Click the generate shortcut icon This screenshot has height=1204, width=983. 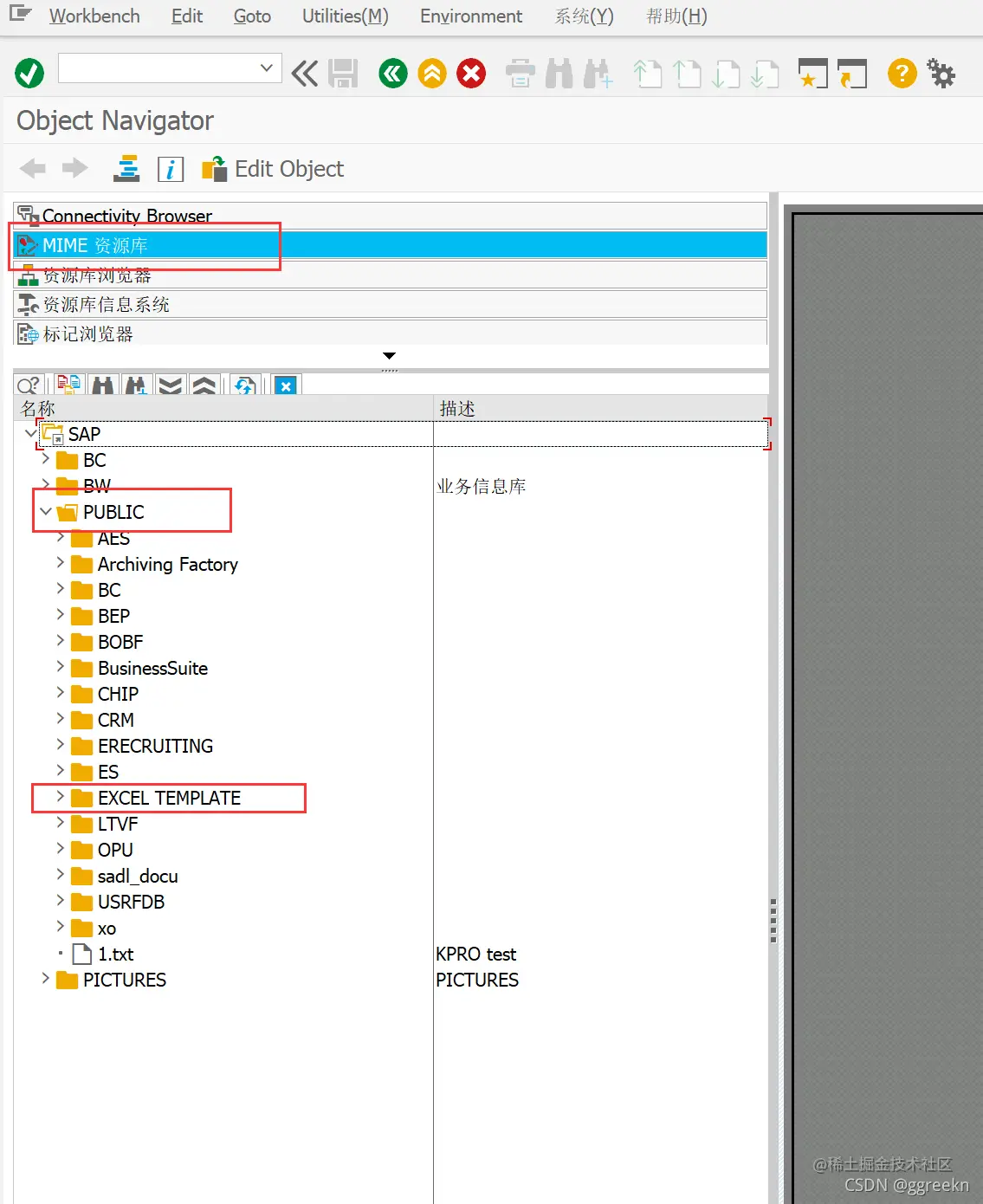852,74
